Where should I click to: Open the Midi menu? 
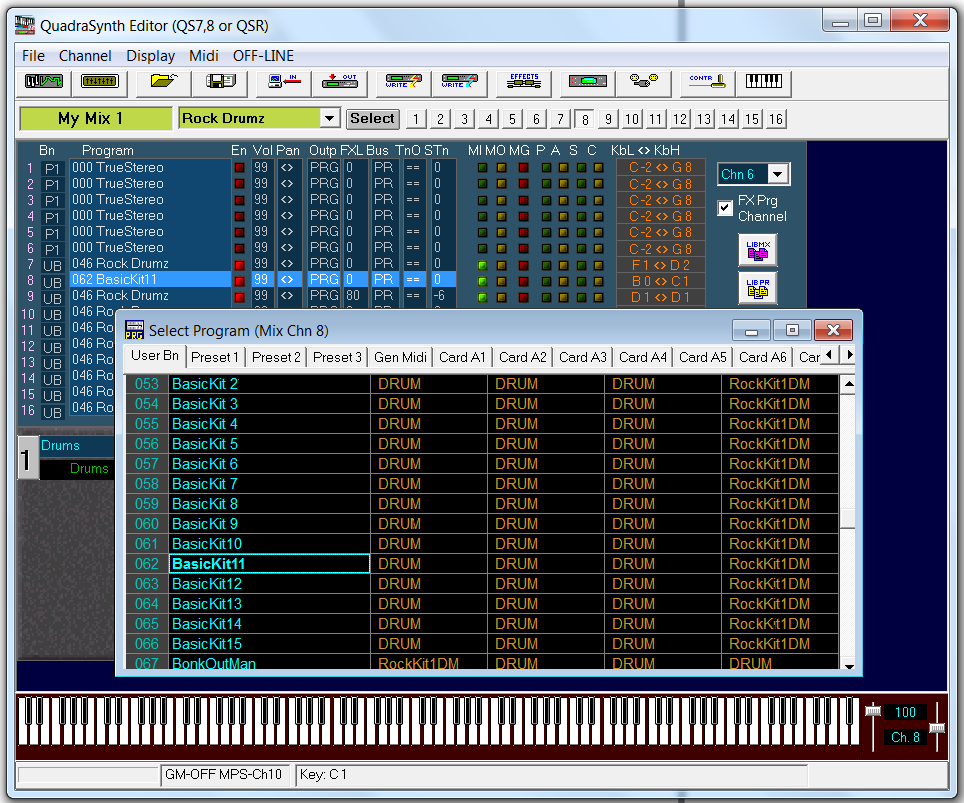pos(204,56)
